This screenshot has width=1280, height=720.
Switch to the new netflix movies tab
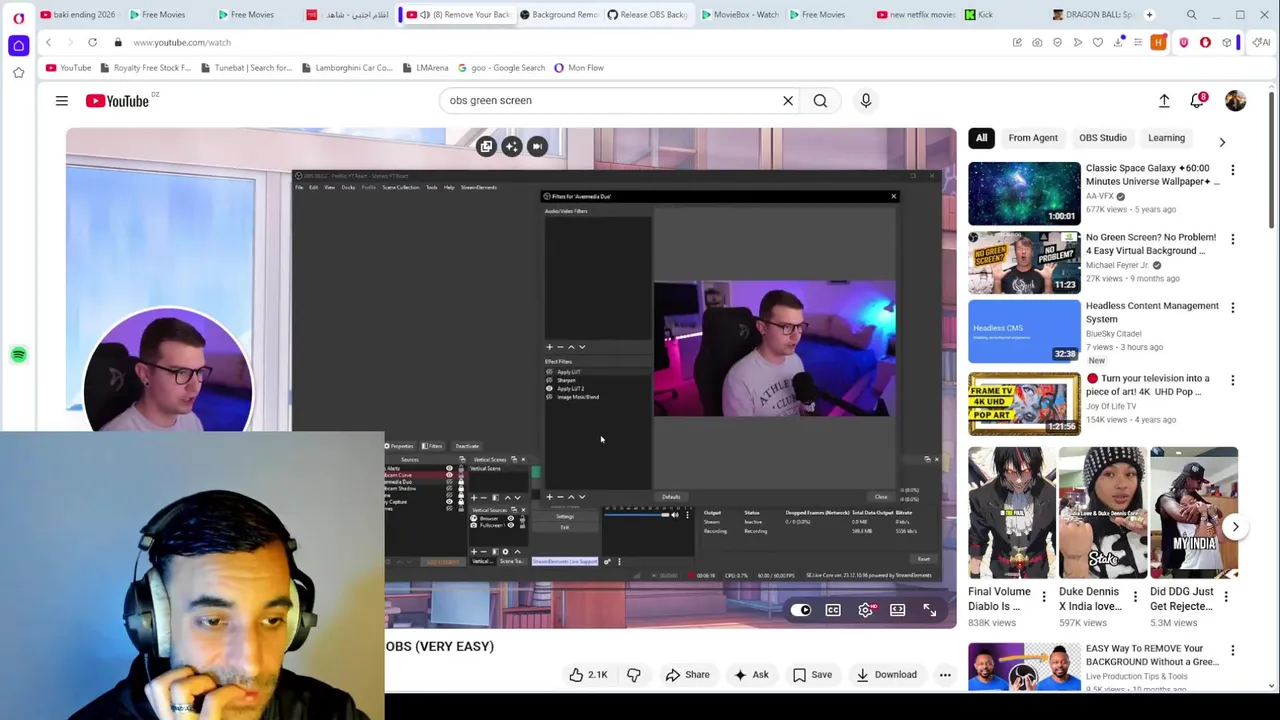[916, 15]
